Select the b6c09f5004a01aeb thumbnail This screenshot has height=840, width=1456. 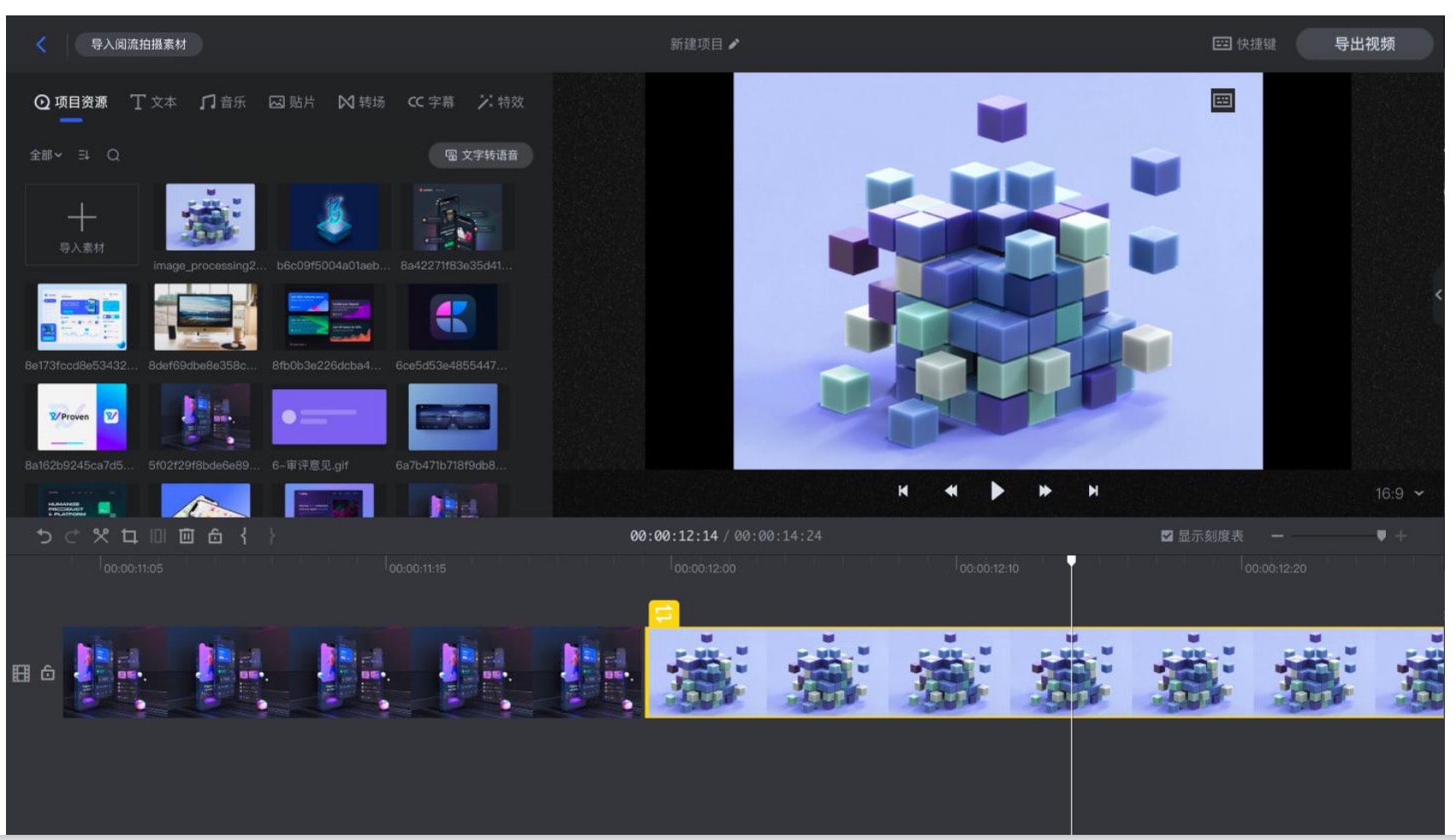coord(334,217)
